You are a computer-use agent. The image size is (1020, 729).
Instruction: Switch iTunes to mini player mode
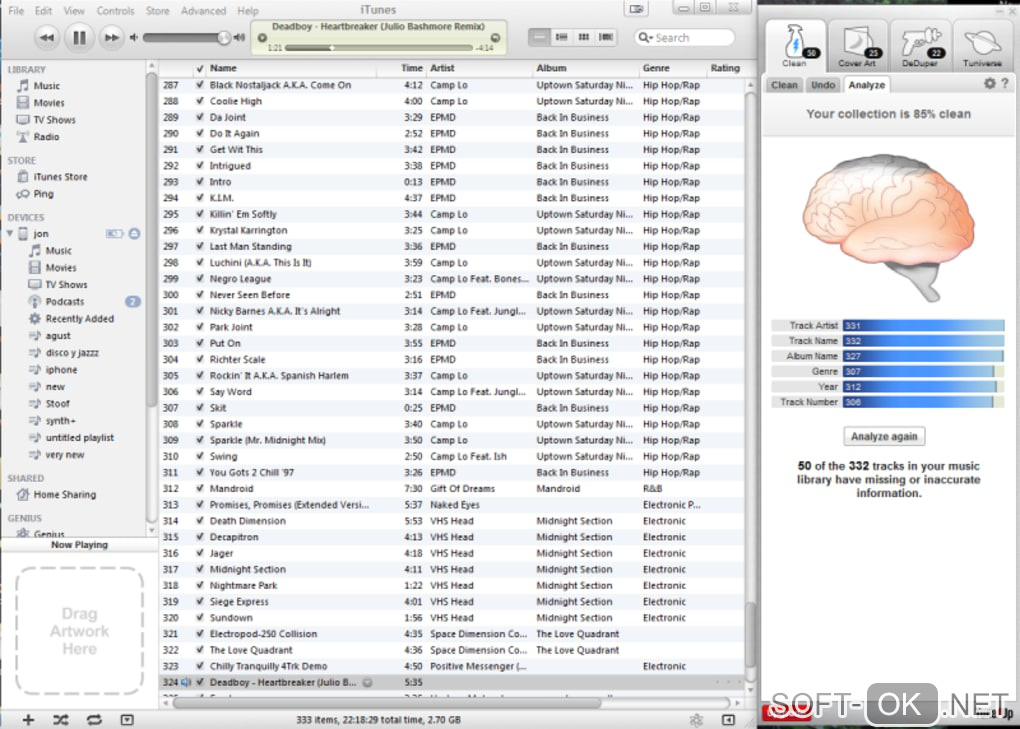[636, 8]
